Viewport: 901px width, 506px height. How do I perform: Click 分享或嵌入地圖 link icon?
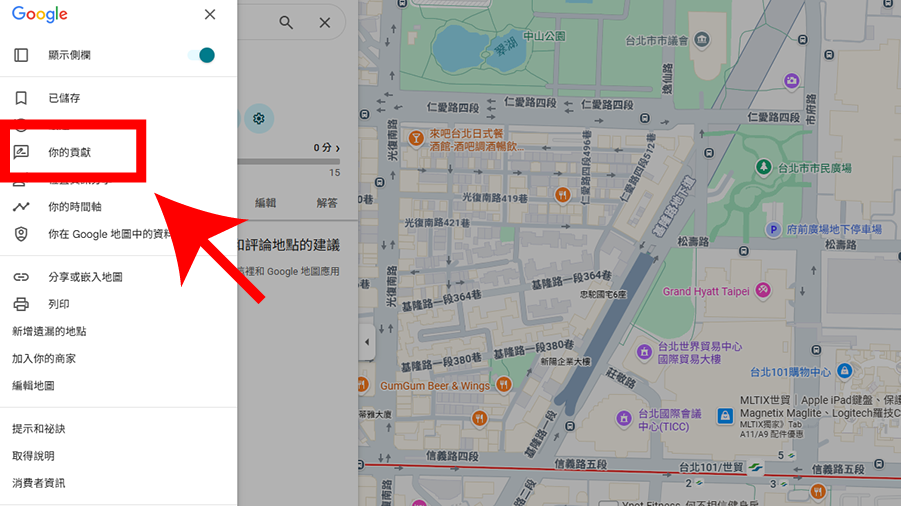(x=21, y=277)
